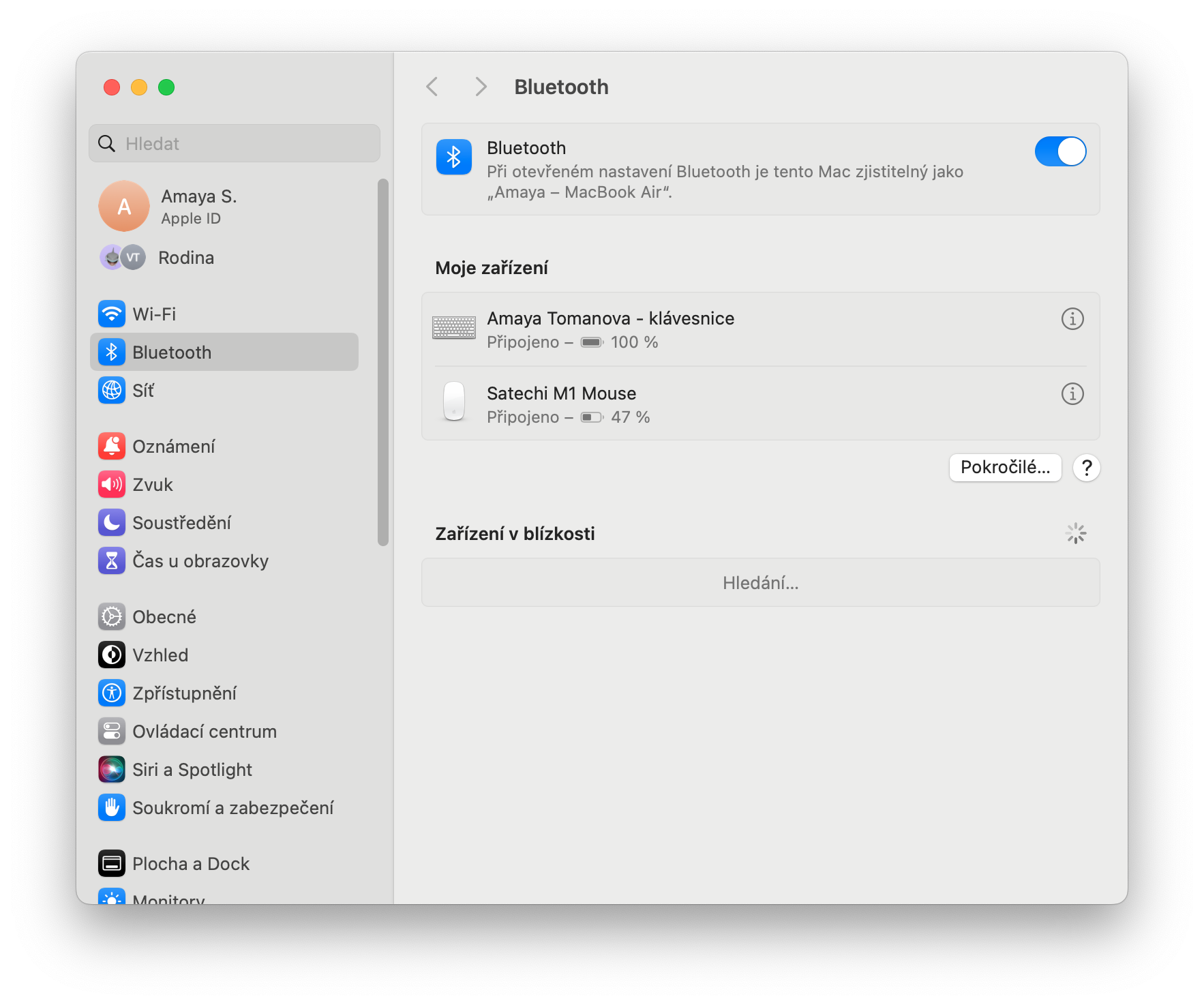The height and width of the screenshot is (1005, 1204).
Task: Select the Amaya Tomanova - klávesnice row
Action: pos(761,329)
